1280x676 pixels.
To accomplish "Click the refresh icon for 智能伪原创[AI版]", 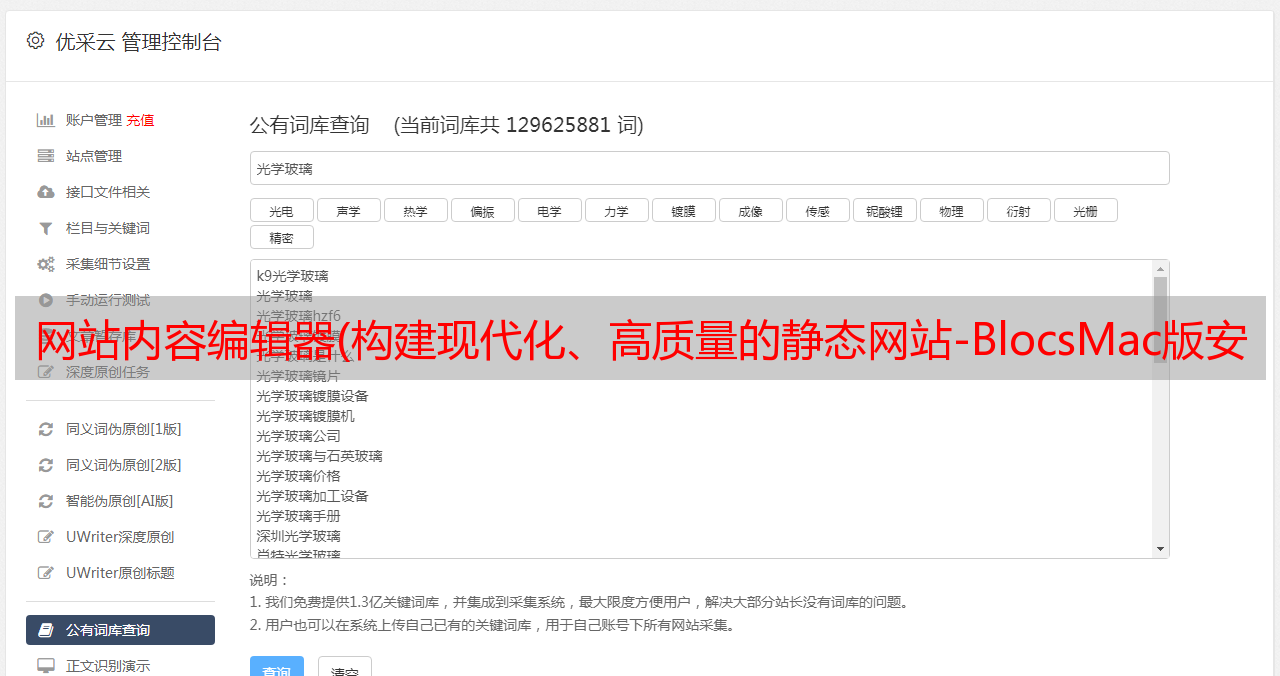I will click(x=46, y=501).
